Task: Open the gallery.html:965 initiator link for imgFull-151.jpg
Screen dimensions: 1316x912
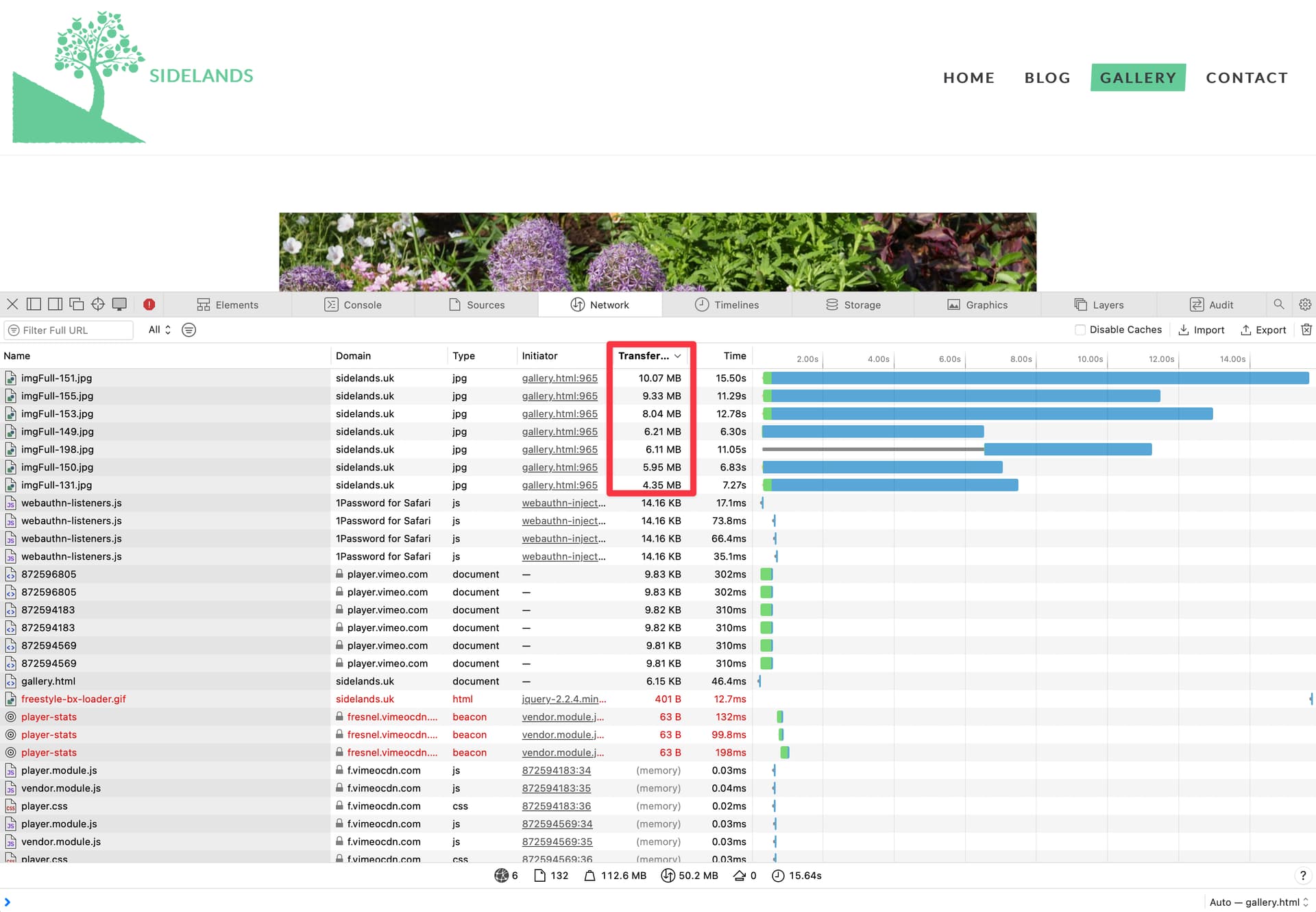Action: [x=559, y=378]
